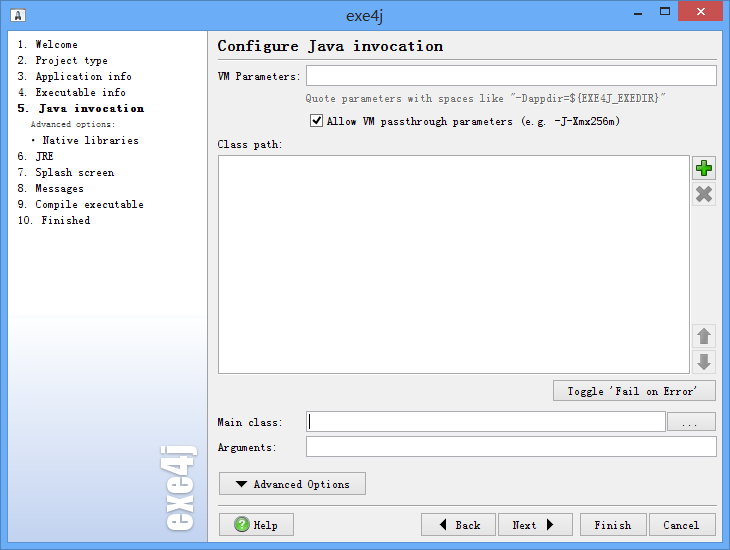Click the gray X remove classpath icon
The width and height of the screenshot is (730, 550).
coord(703,194)
